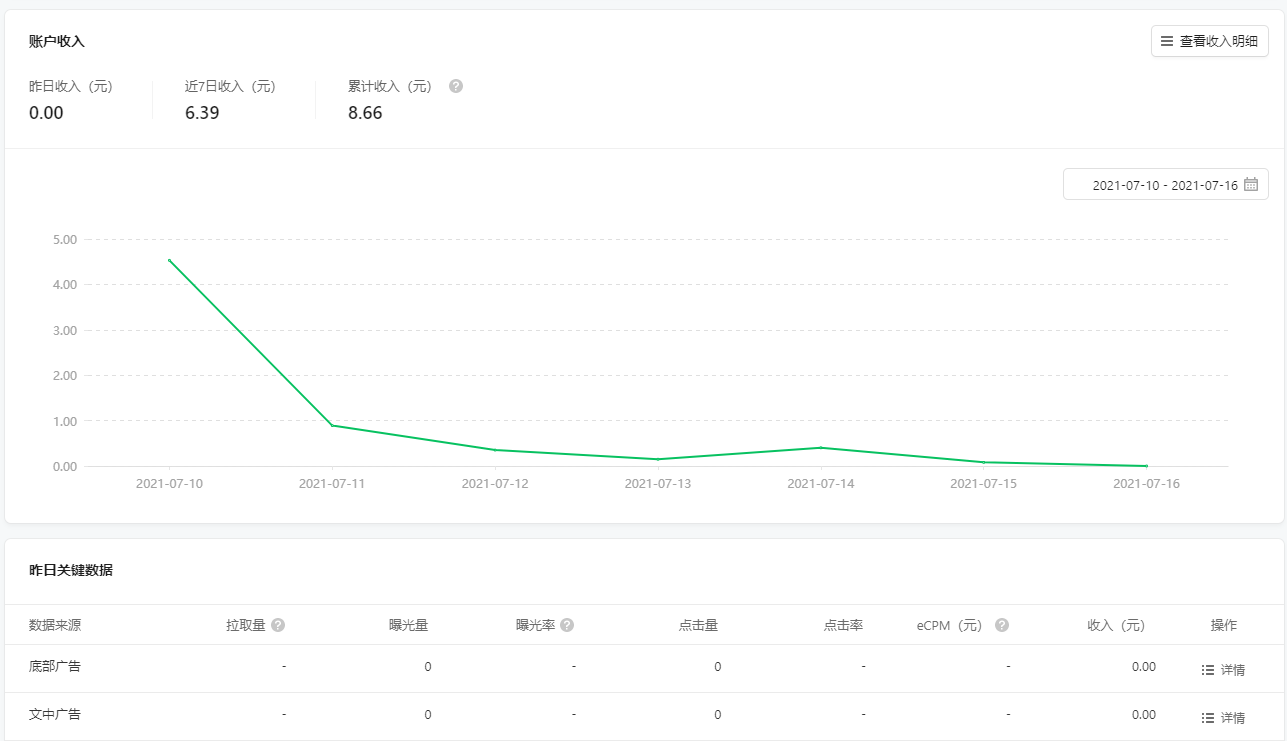Screen dimensions: 1287x741
Task: View 详情 for the 文中广告 row
Action: coord(1223,718)
